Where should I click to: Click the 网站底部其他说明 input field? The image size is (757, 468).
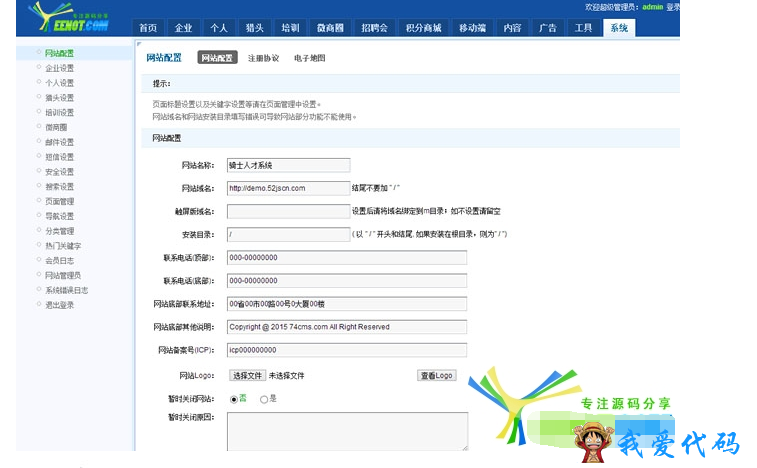click(347, 327)
